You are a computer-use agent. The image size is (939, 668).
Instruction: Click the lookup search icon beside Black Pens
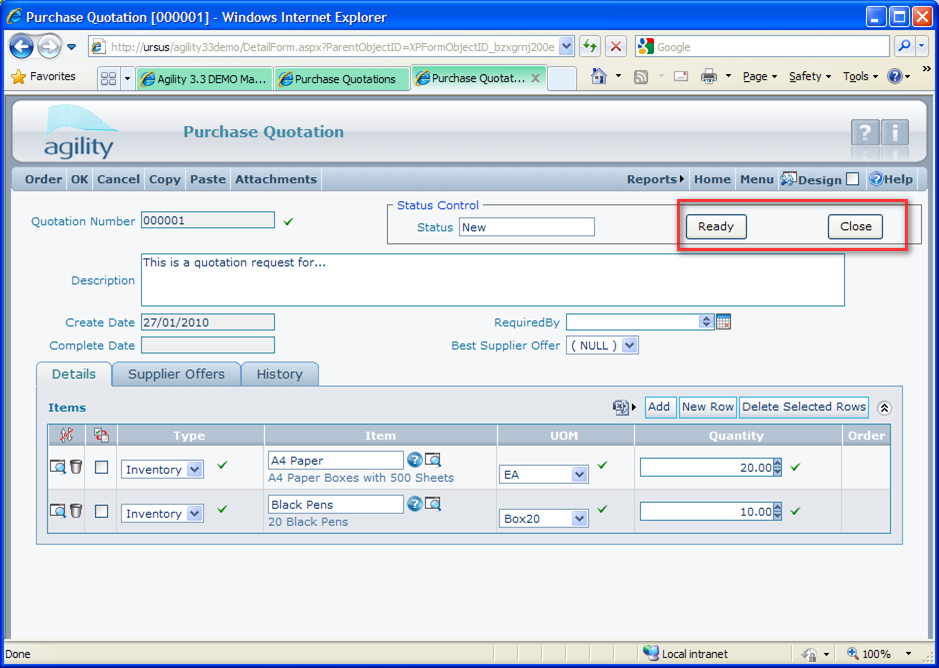click(x=433, y=504)
